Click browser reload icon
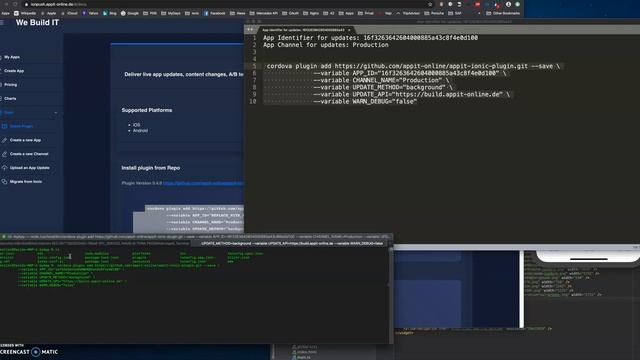The height and width of the screenshot is (360, 640). [16, 4]
